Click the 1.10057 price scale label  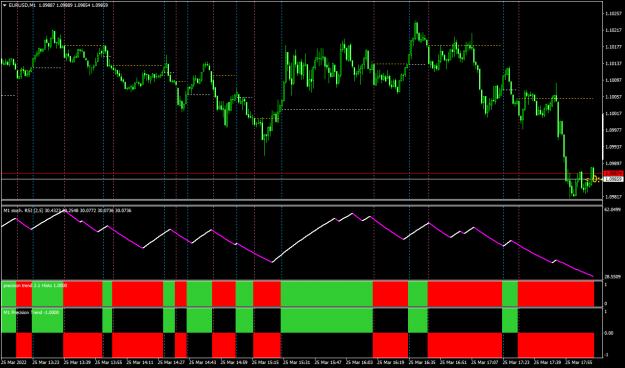click(614, 96)
